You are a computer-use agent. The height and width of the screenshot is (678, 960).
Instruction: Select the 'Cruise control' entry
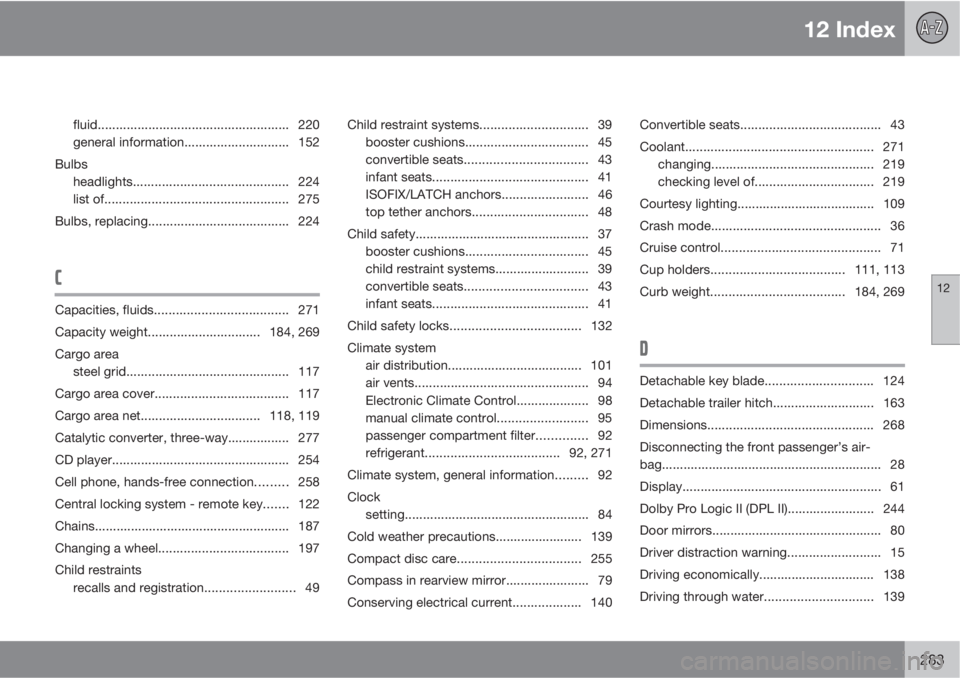[772, 247]
